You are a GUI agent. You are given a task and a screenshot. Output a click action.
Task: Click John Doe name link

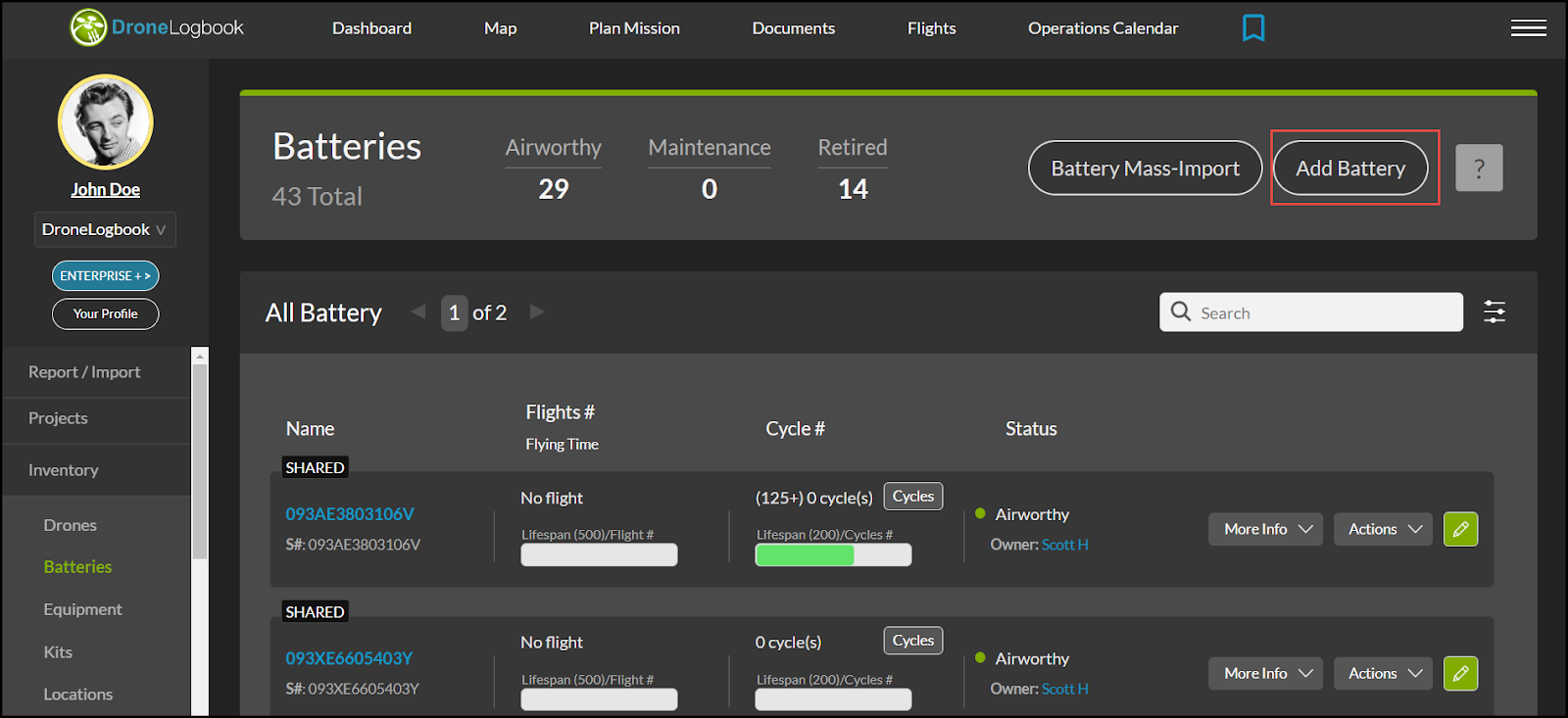pos(105,190)
